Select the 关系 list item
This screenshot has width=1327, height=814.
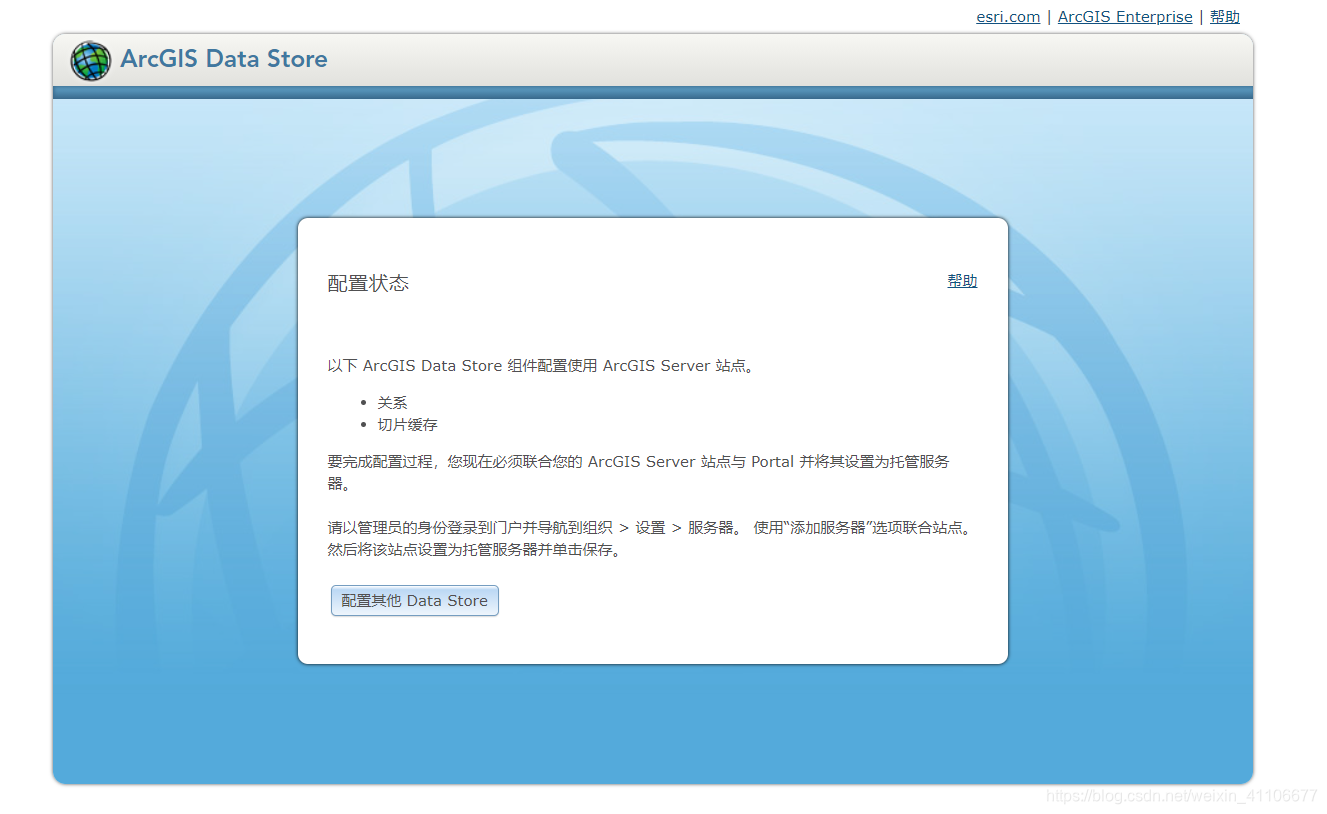(392, 403)
